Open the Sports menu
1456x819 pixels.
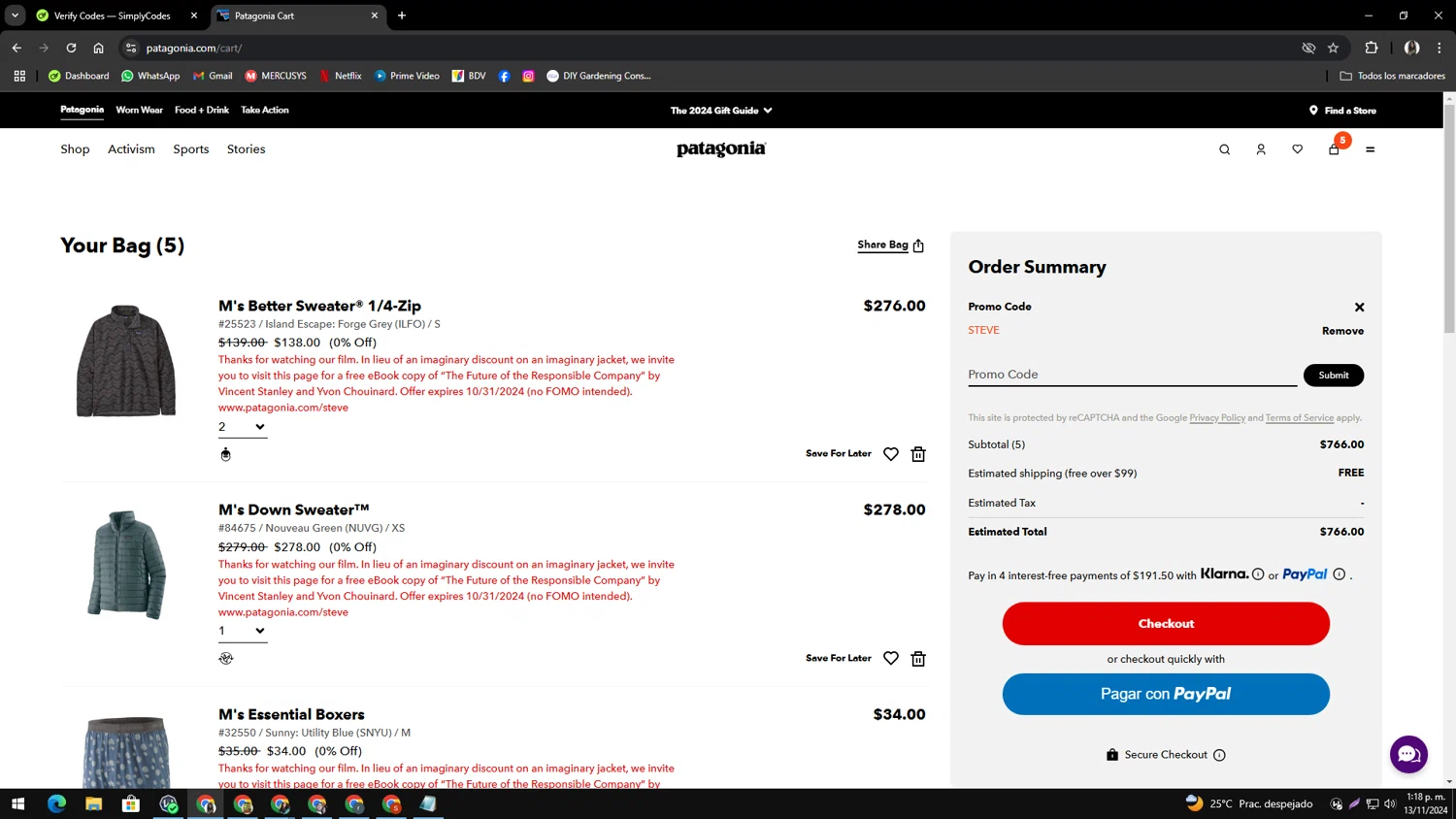(191, 149)
